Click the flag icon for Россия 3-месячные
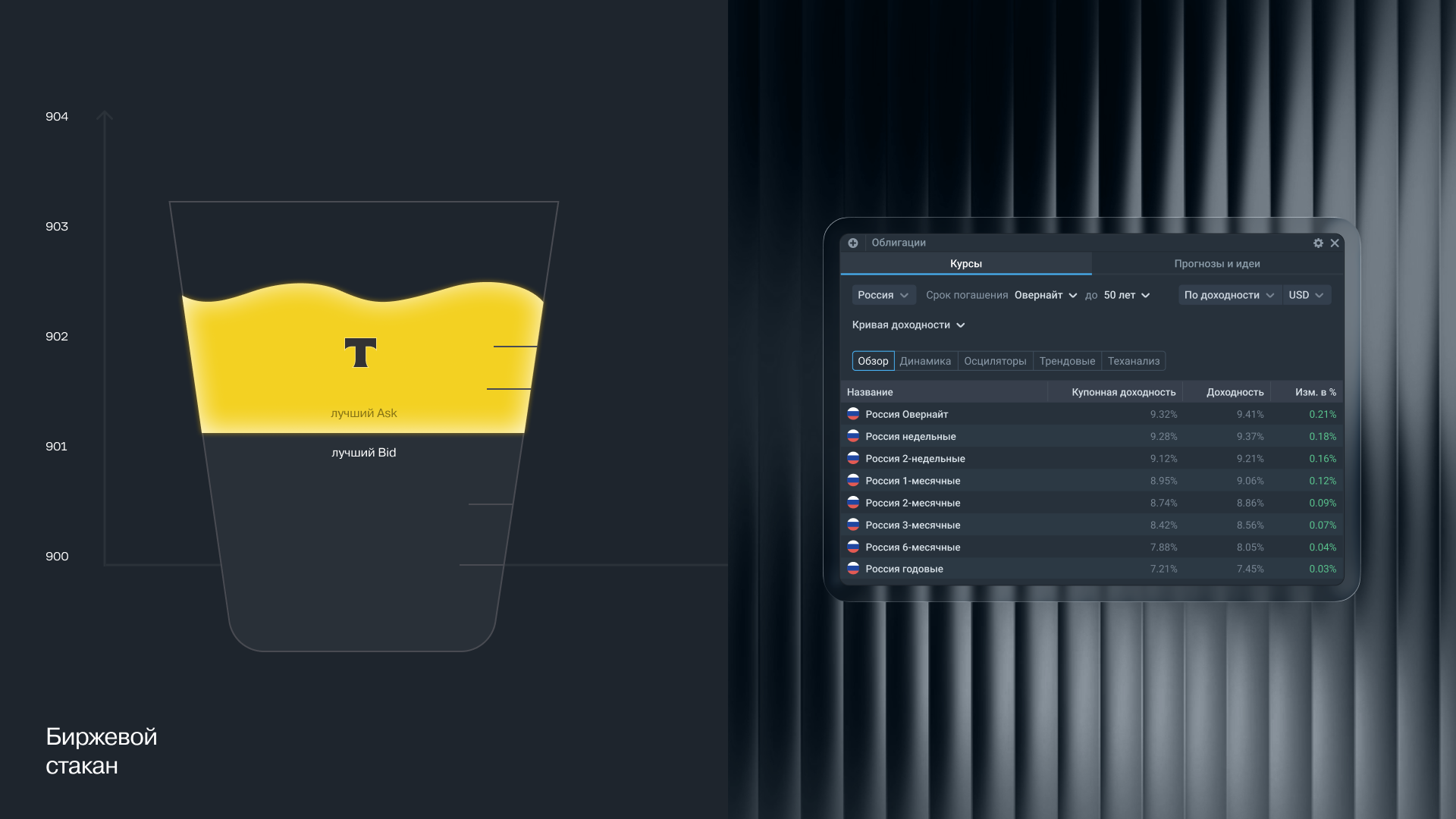The width and height of the screenshot is (1456, 819). pyautogui.click(x=853, y=525)
